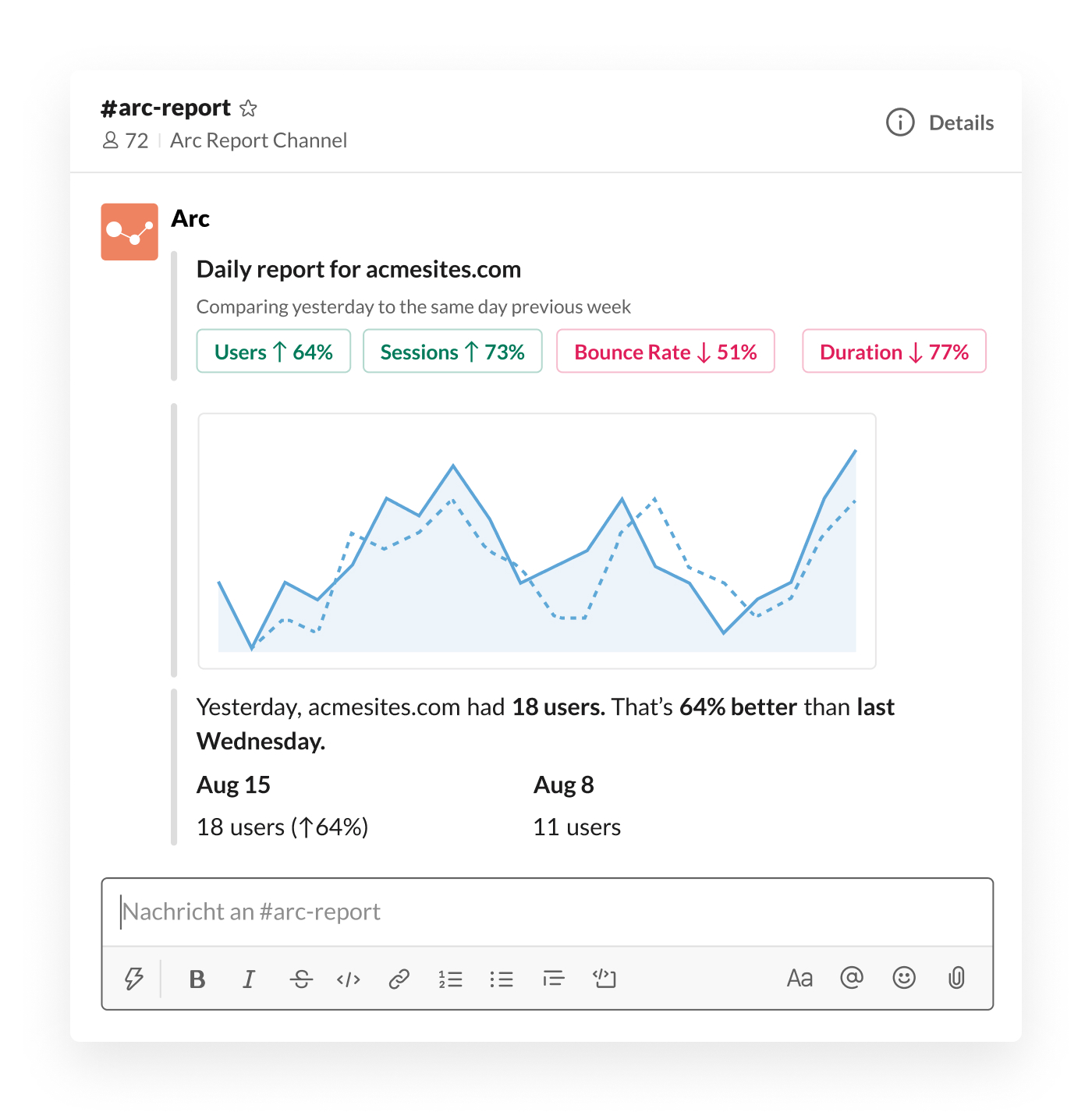Insert a hyperlink
This screenshot has width=1092, height=1112.
(399, 979)
